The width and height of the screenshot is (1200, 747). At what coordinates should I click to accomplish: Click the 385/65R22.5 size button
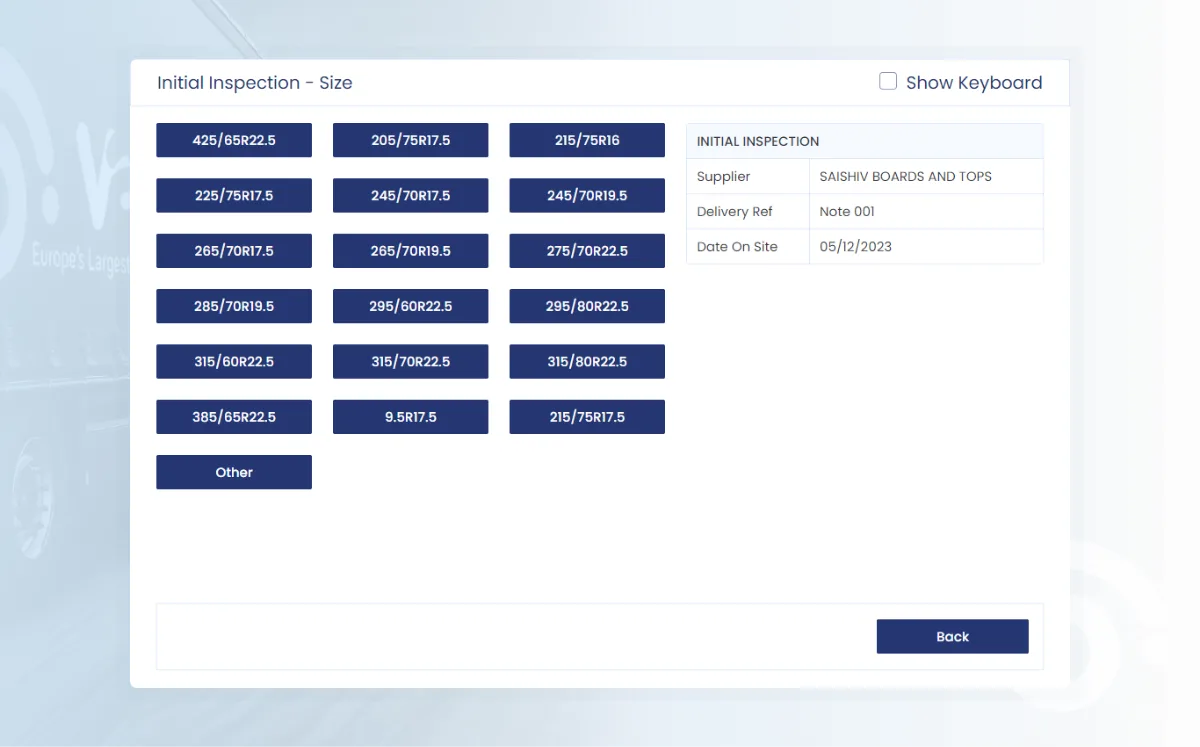point(234,417)
